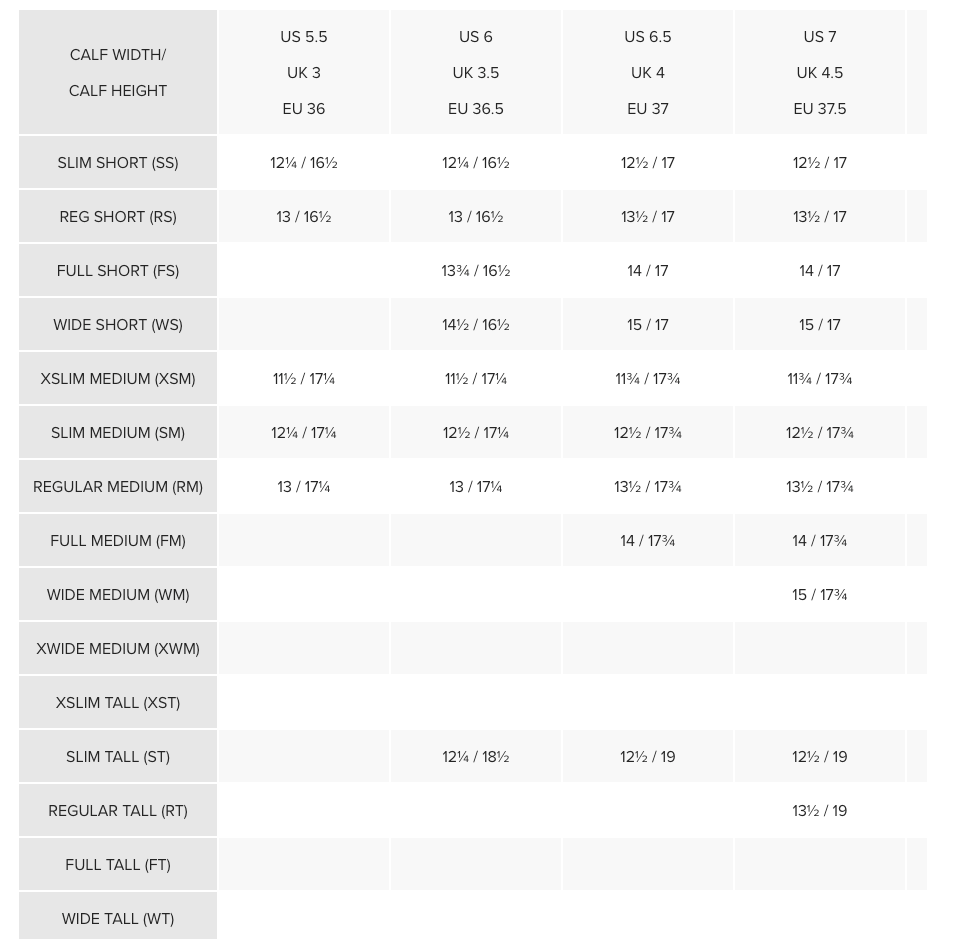Click the US 6.5 / UK 4 column header

pos(648,73)
